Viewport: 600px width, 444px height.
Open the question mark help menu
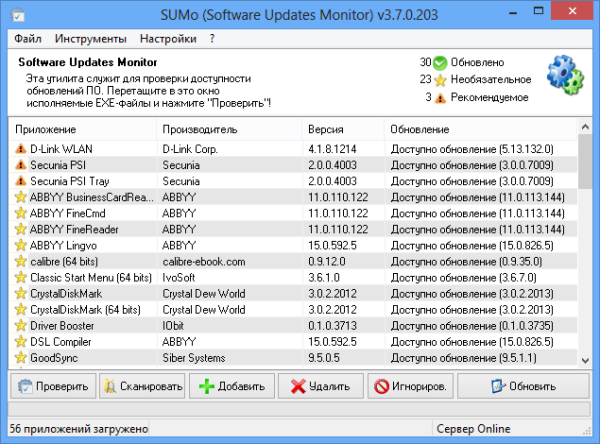[212, 39]
